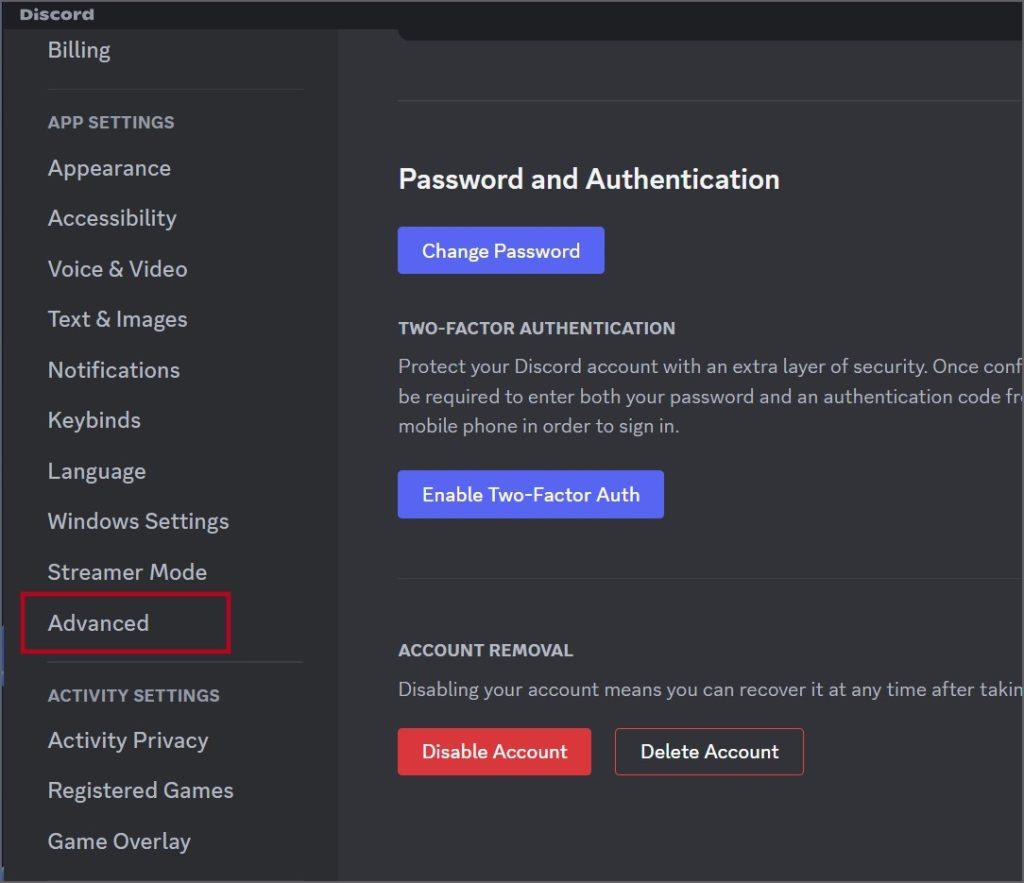Click the Two-Factor Authentication label
Viewport: 1024px width, 883px height.
click(x=537, y=329)
